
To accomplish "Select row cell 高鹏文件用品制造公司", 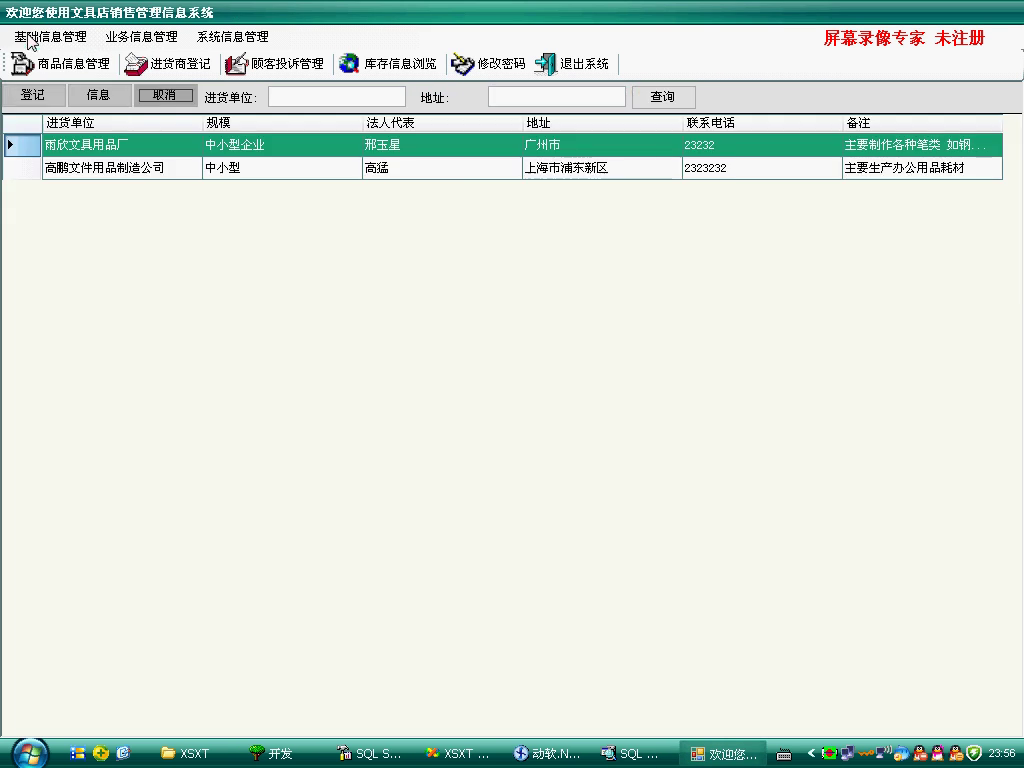I will pos(122,168).
